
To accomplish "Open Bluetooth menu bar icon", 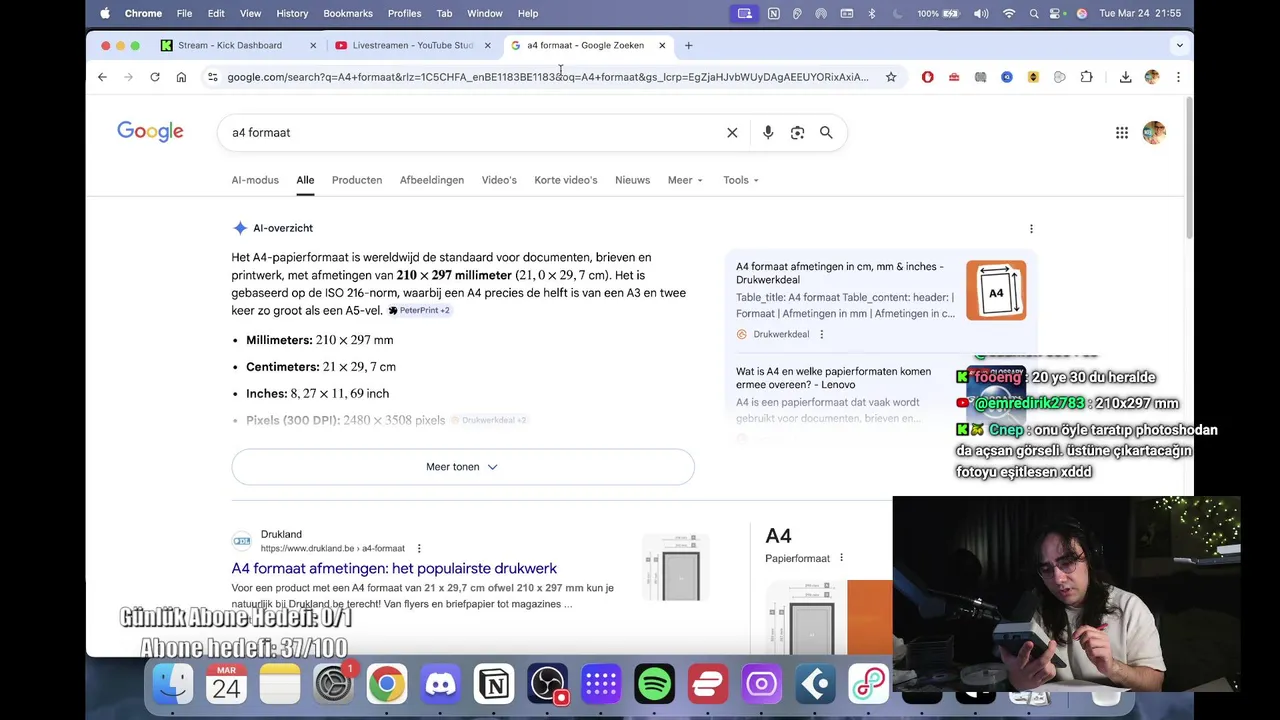I will 872,13.
